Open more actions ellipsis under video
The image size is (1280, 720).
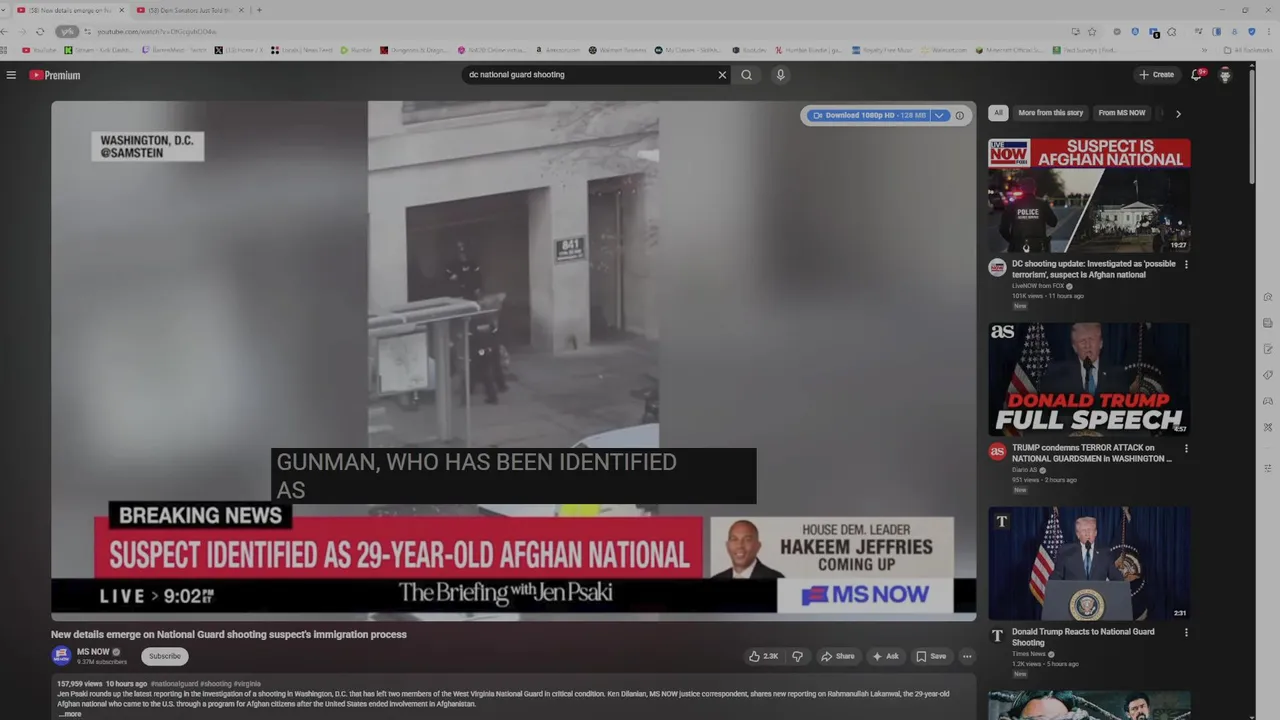coord(967,656)
